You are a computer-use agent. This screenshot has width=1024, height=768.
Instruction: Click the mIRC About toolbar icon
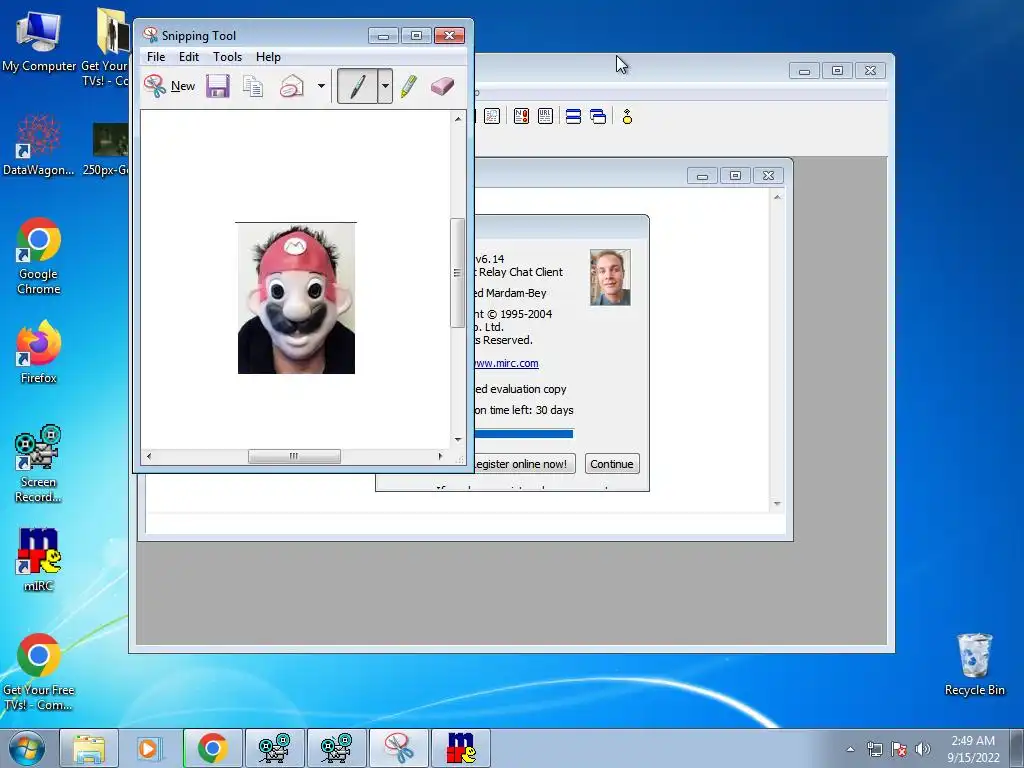[x=627, y=116]
